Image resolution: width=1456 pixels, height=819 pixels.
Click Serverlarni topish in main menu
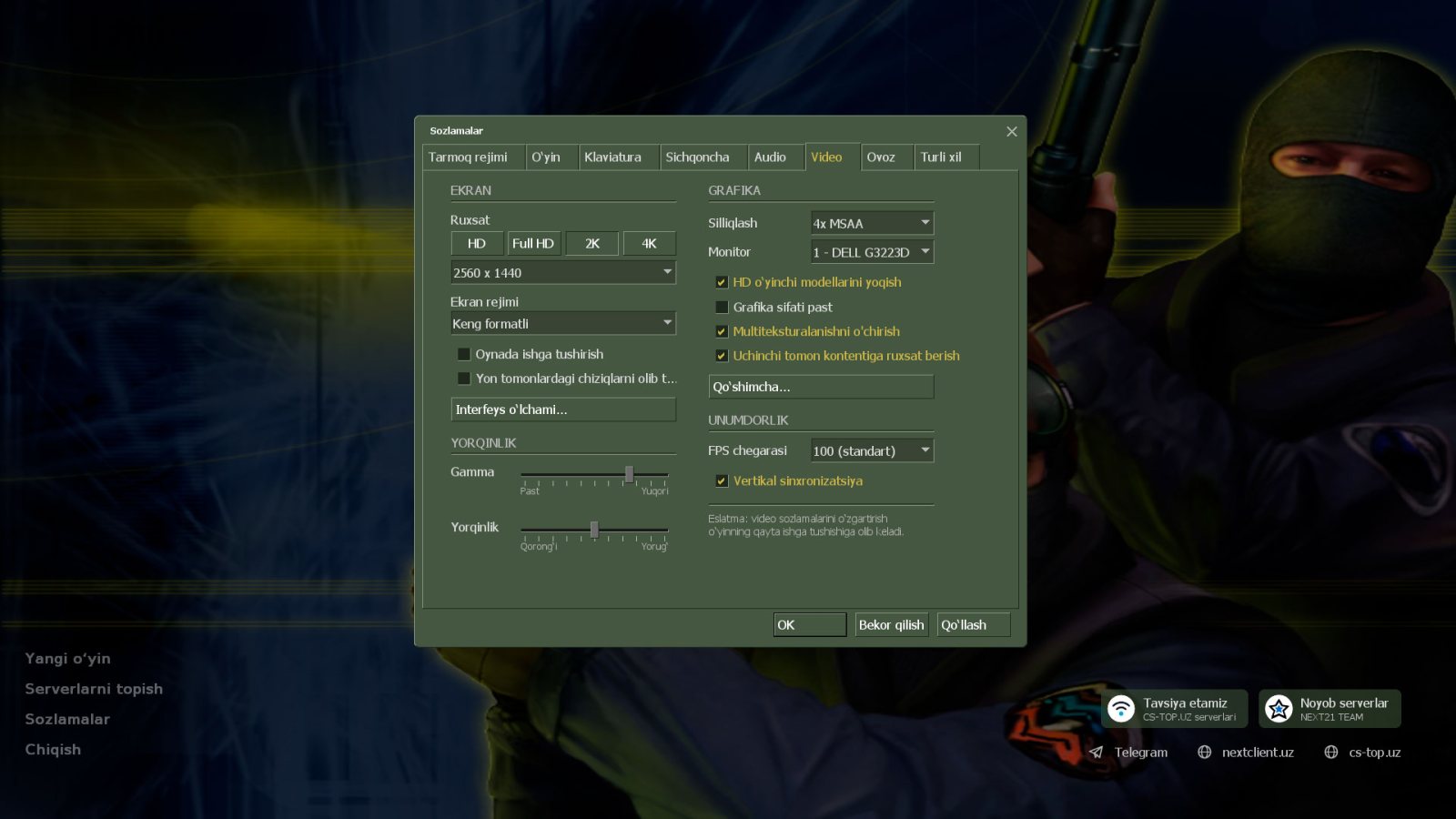(x=94, y=689)
